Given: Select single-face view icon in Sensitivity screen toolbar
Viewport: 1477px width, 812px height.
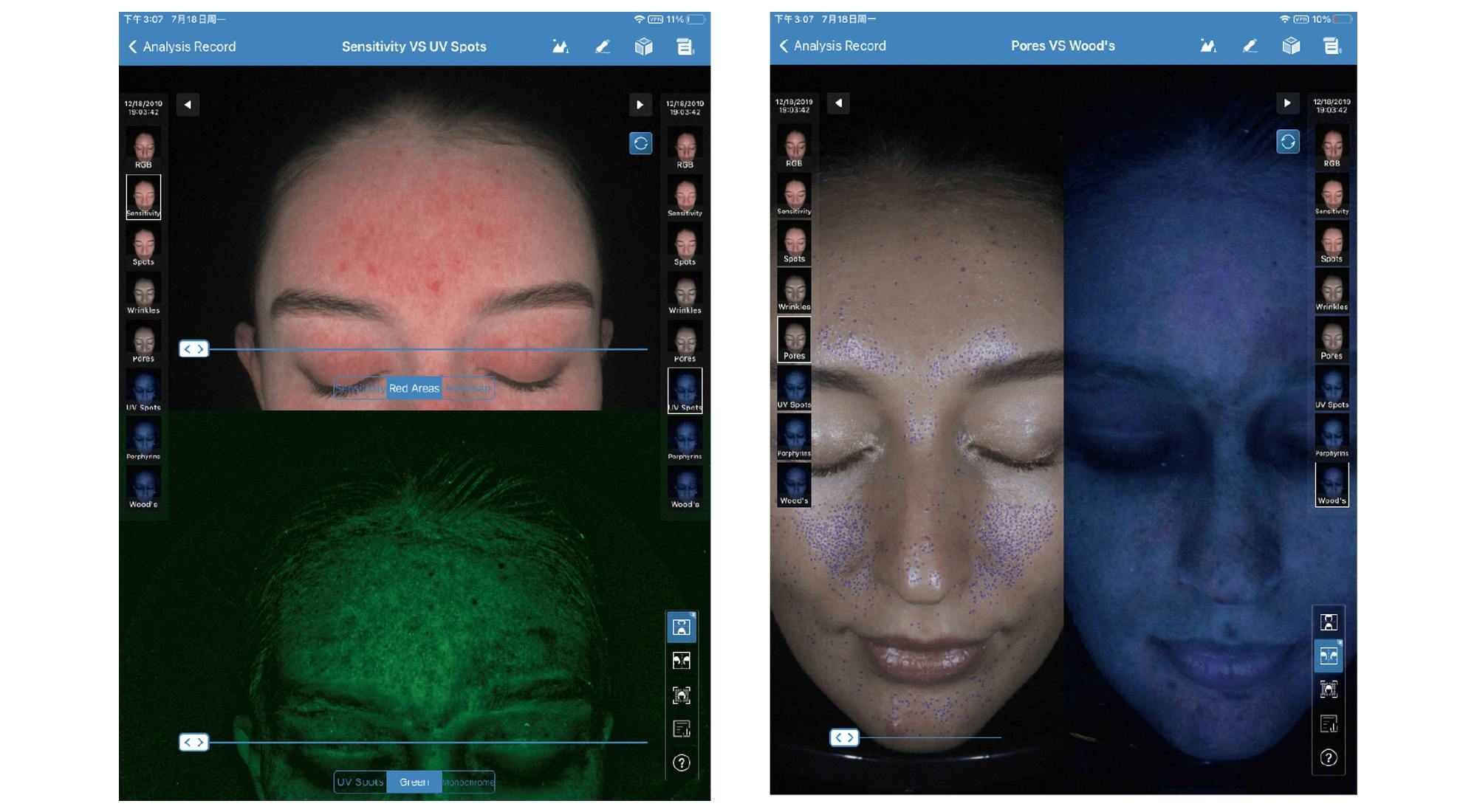Looking at the screenshot, I should pyautogui.click(x=682, y=627).
